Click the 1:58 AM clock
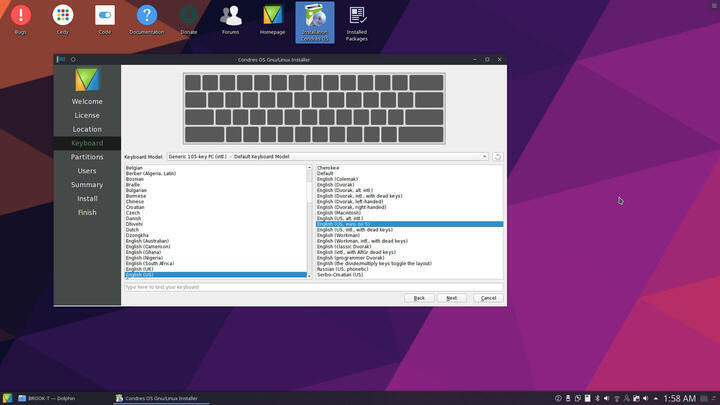 [x=679, y=398]
